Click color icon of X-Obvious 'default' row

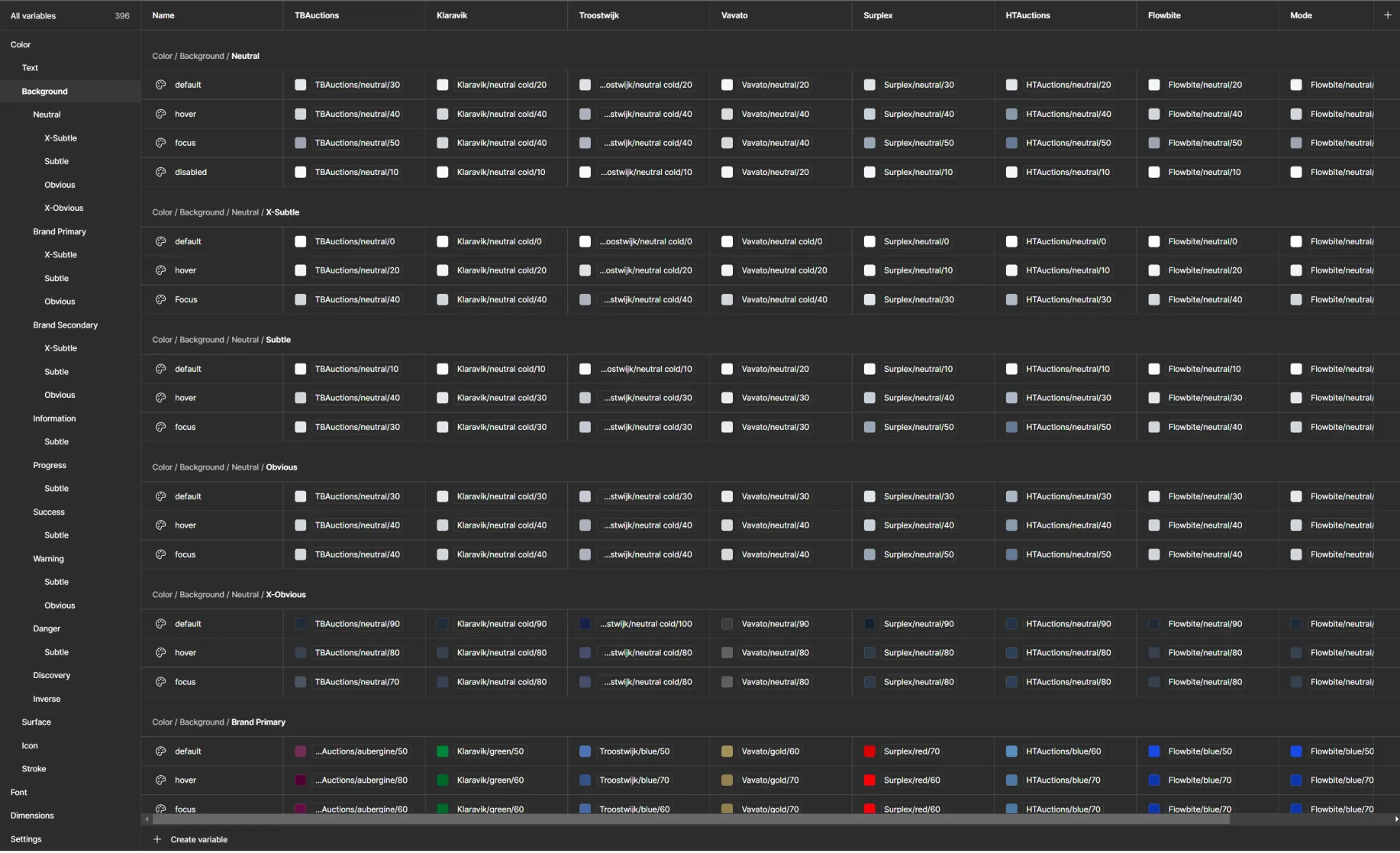160,624
